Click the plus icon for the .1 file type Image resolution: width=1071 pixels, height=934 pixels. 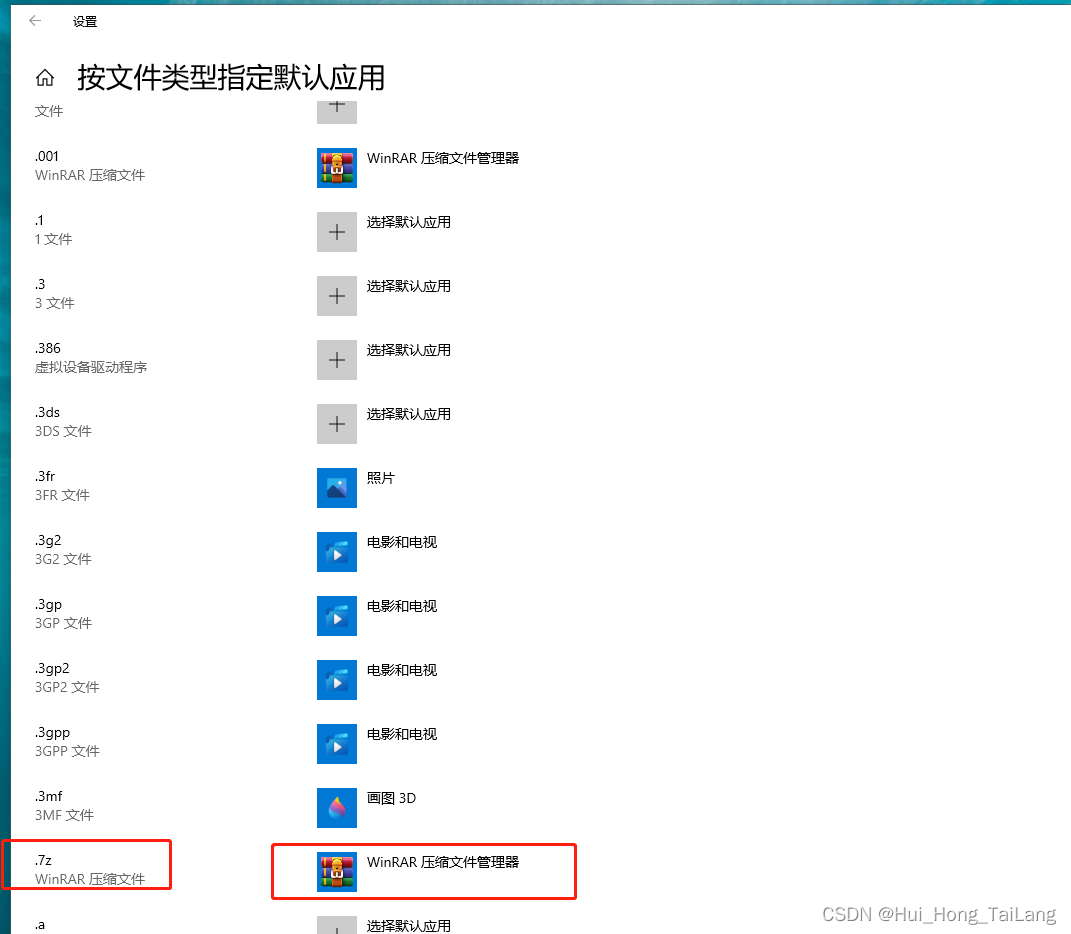[337, 232]
